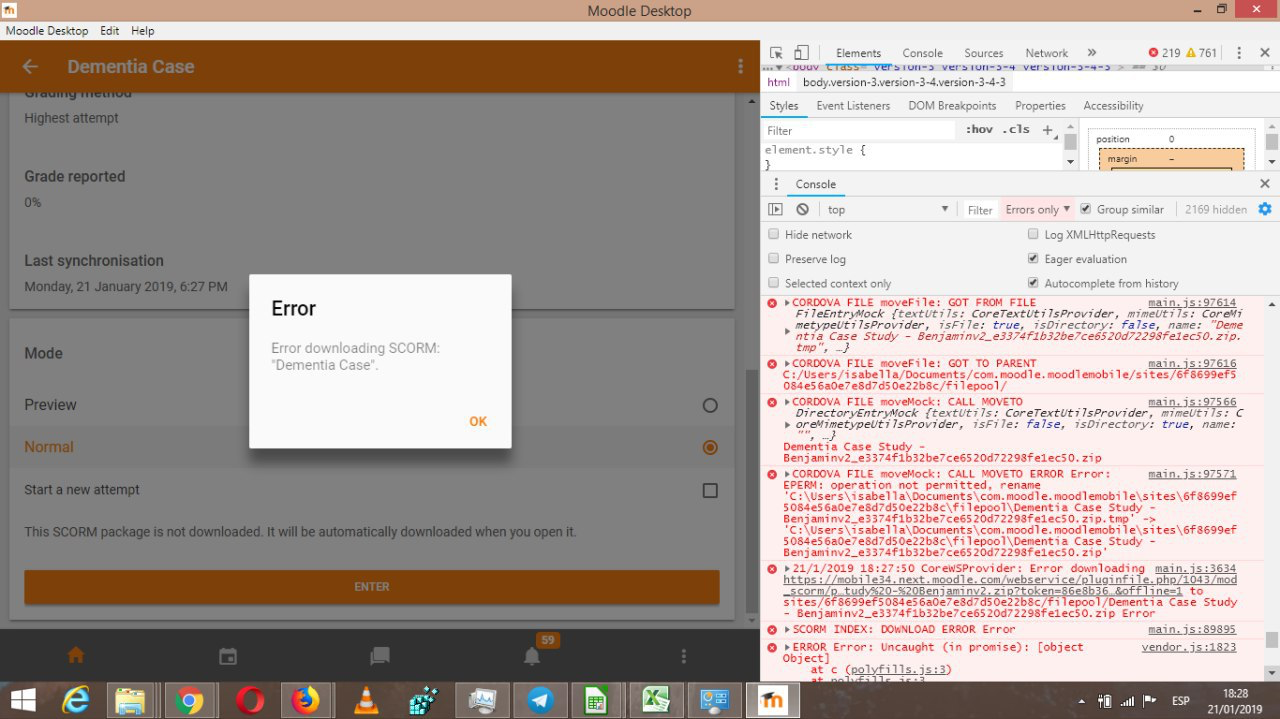Open the DOM Breakpoints tab

(x=952, y=105)
